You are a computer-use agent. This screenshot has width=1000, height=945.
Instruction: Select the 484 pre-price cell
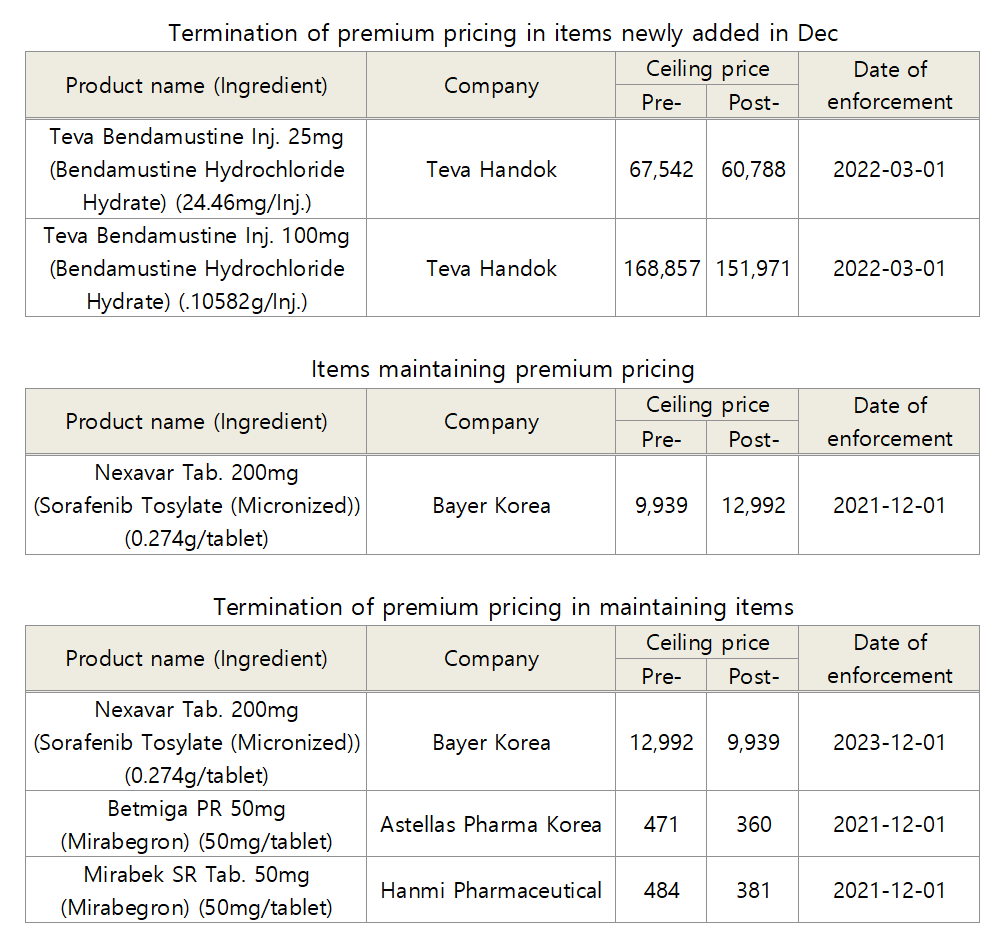click(661, 890)
